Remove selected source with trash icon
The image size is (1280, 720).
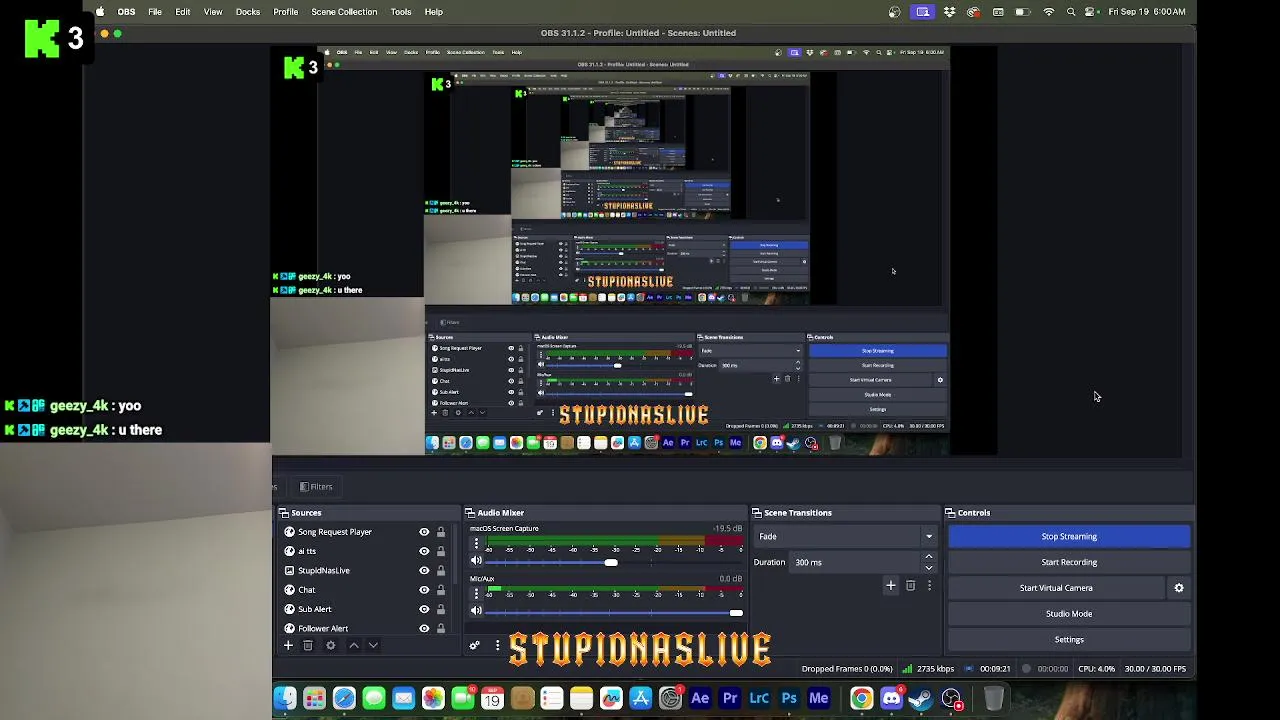[x=308, y=646]
